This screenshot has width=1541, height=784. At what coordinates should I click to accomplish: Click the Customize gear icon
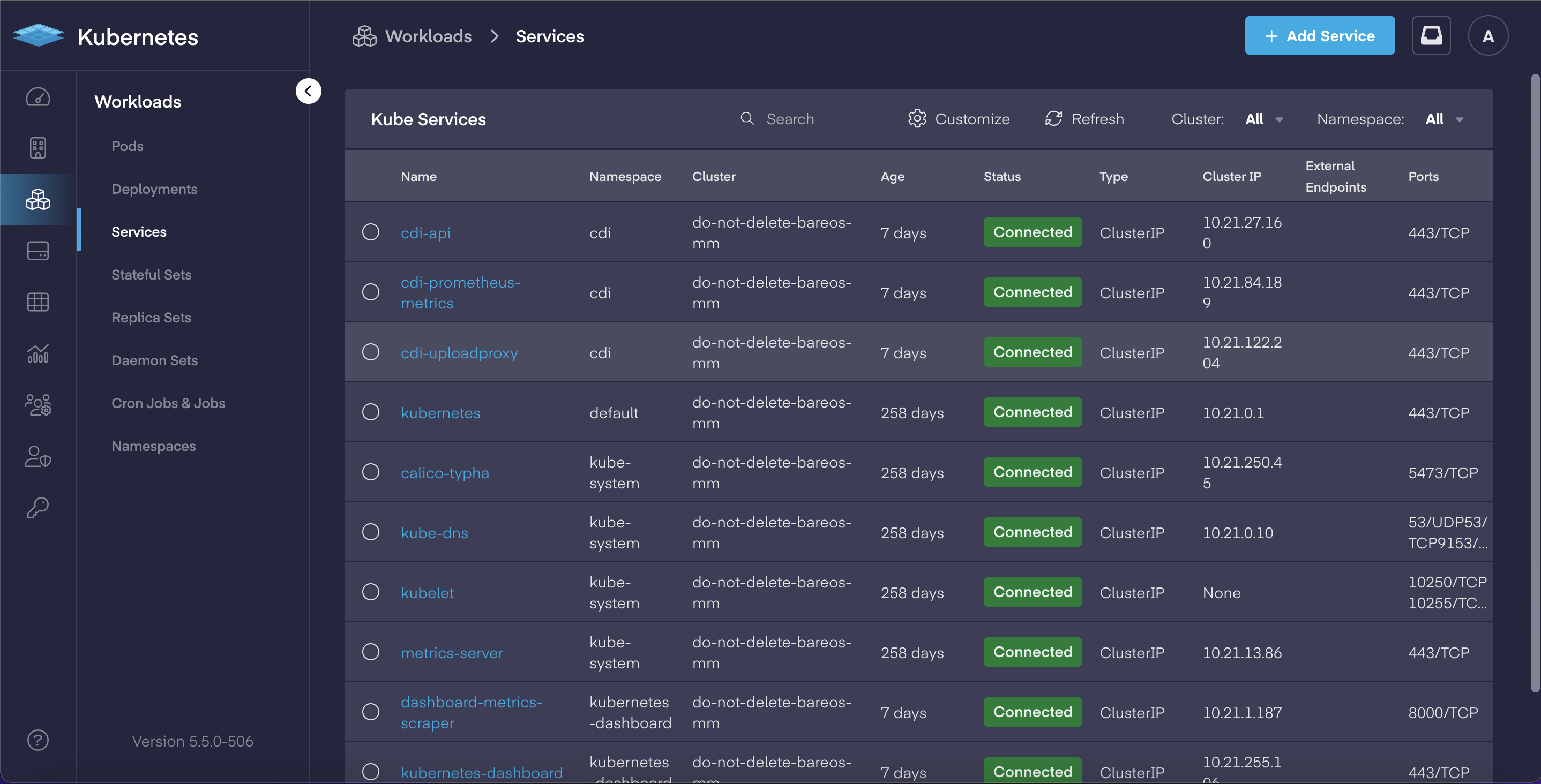pyautogui.click(x=917, y=118)
